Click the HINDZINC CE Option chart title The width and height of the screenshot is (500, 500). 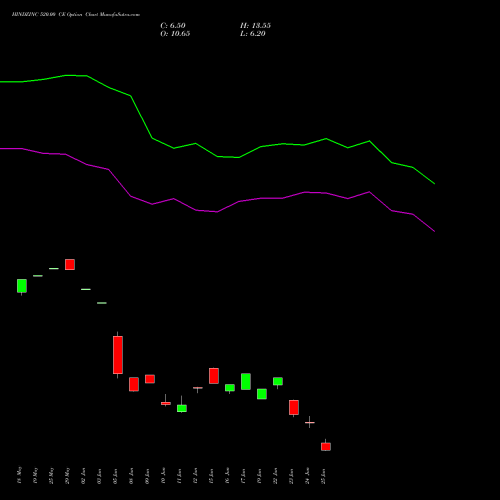tap(76, 15)
